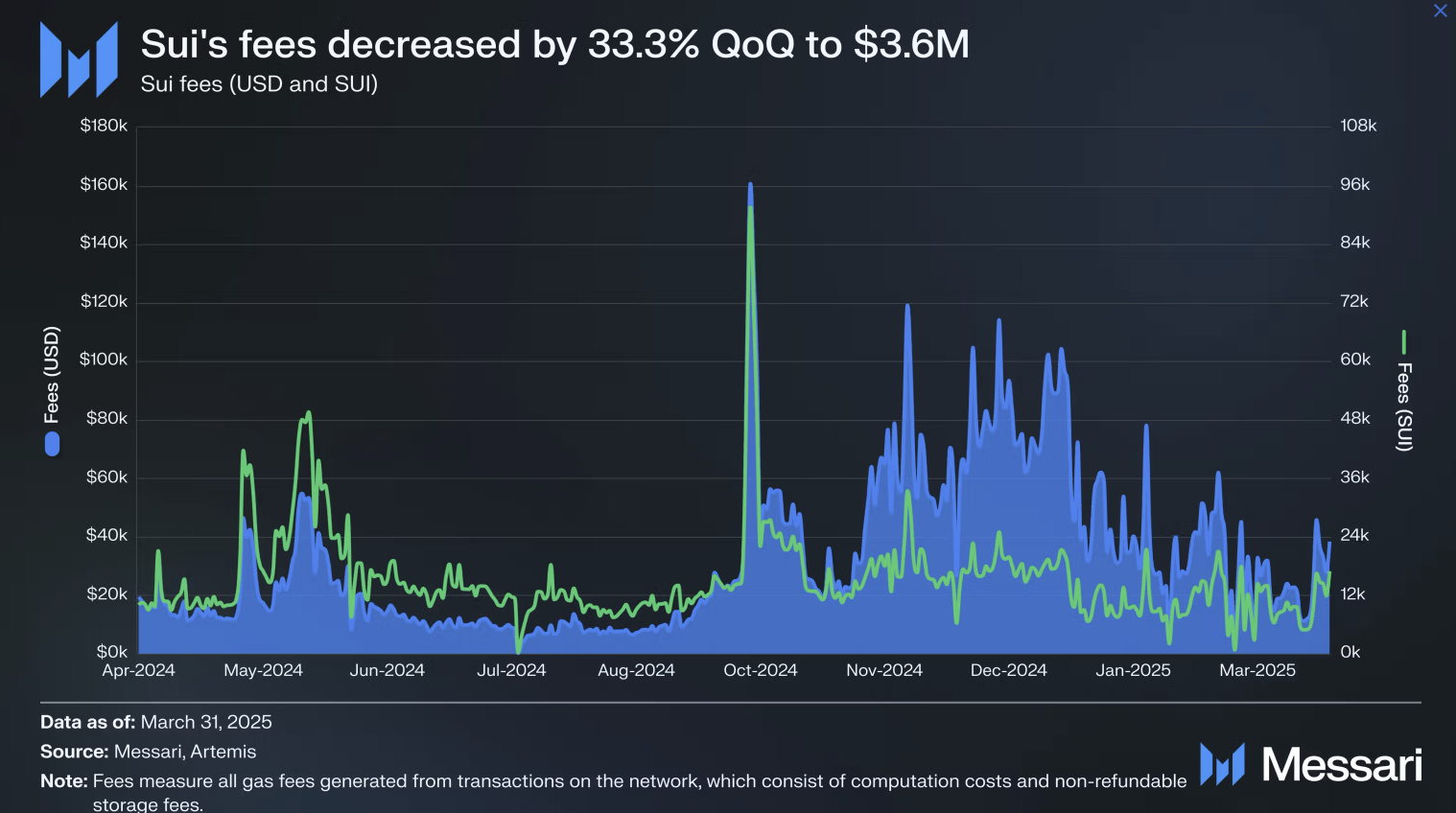
Task: Click the blue pill icon under Fees (USD) axis
Action: [x=52, y=444]
